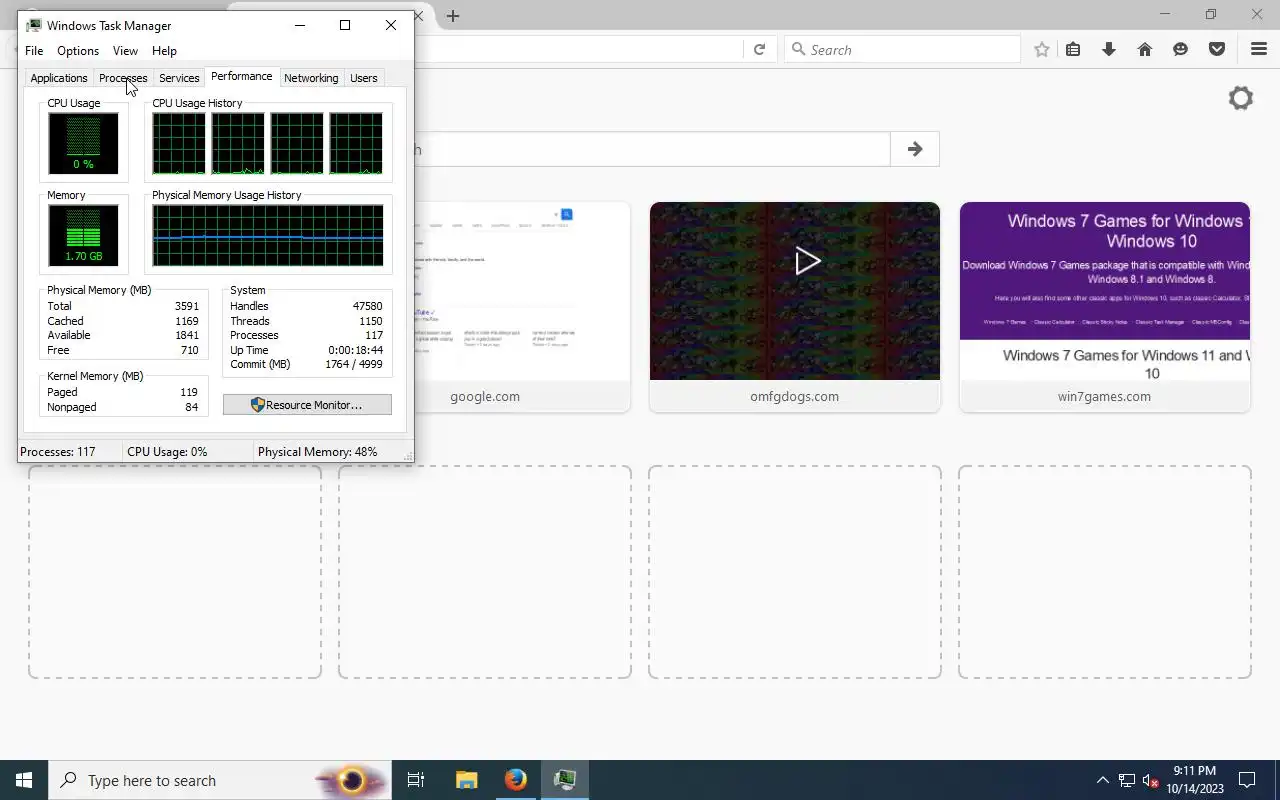Click the Available 1841 memory row
The width and height of the screenshot is (1280, 800).
(123, 335)
